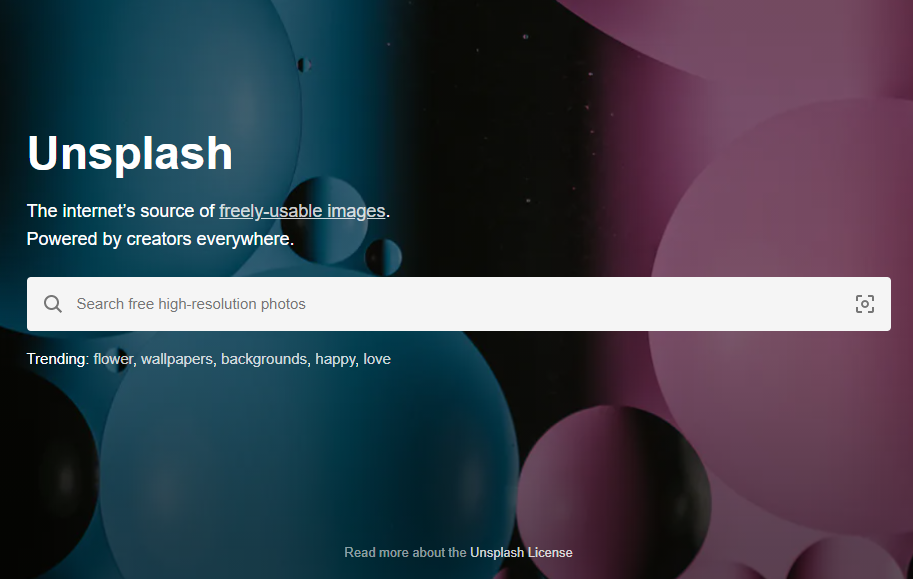Image resolution: width=913 pixels, height=579 pixels.
Task: Click the word 'creators' in the tagline
Action: (158, 239)
